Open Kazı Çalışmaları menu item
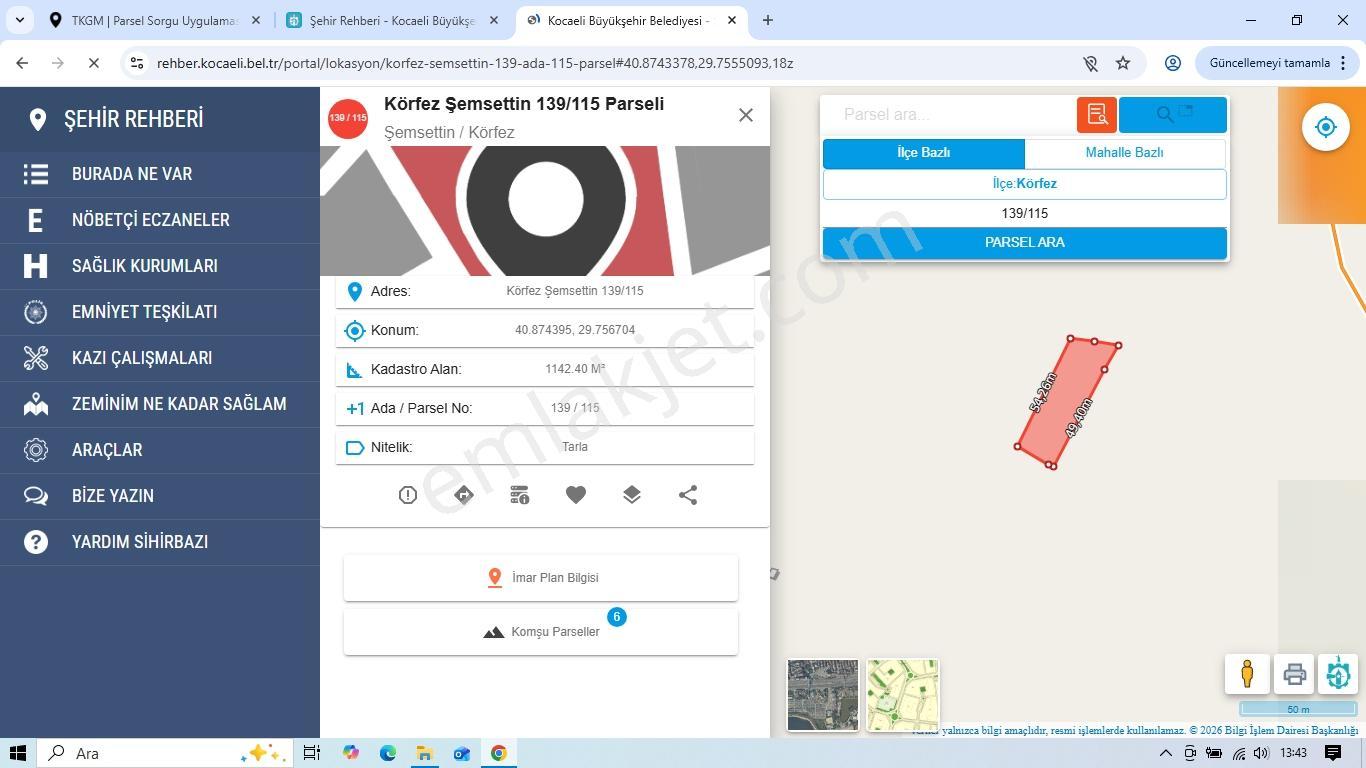This screenshot has height=768, width=1366. pyautogui.click(x=160, y=358)
